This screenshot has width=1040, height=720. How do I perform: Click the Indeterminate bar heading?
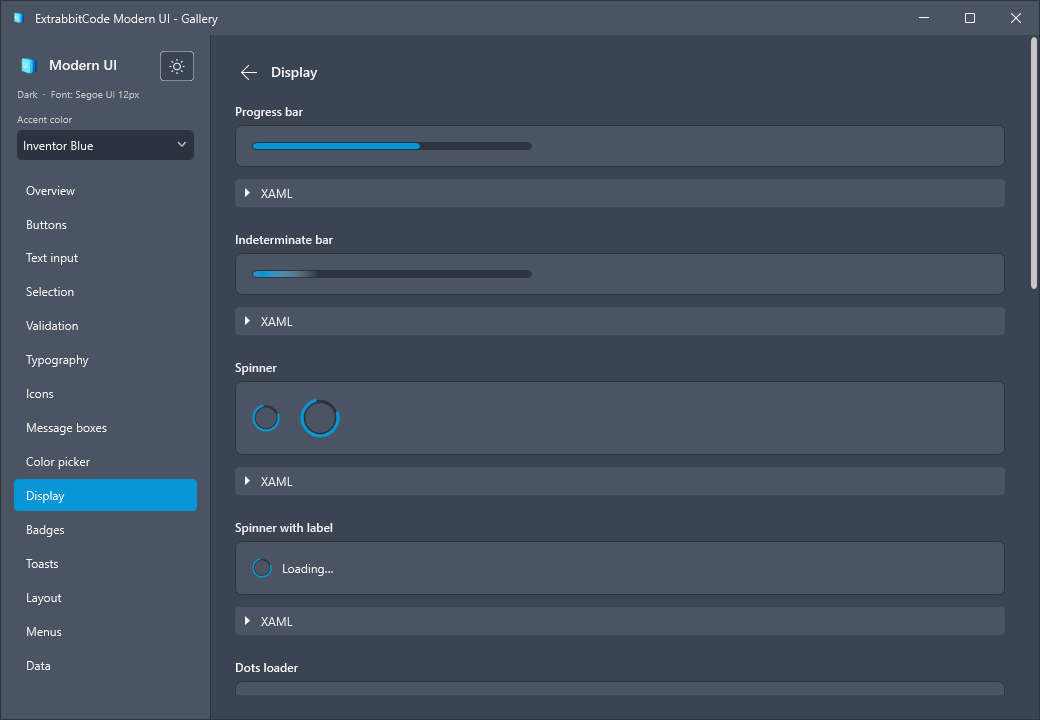tap(284, 240)
